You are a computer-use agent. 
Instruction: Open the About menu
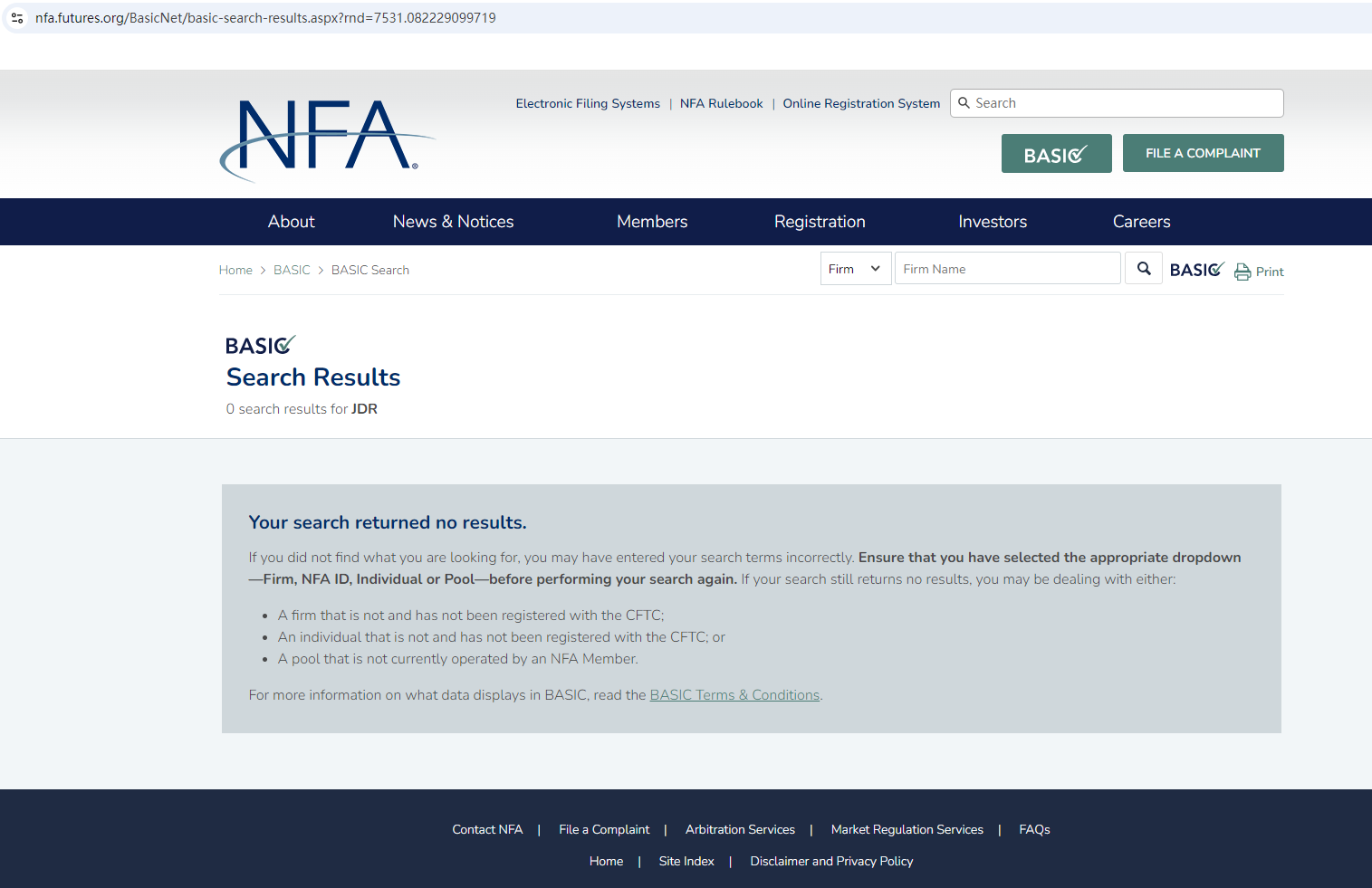pos(291,222)
